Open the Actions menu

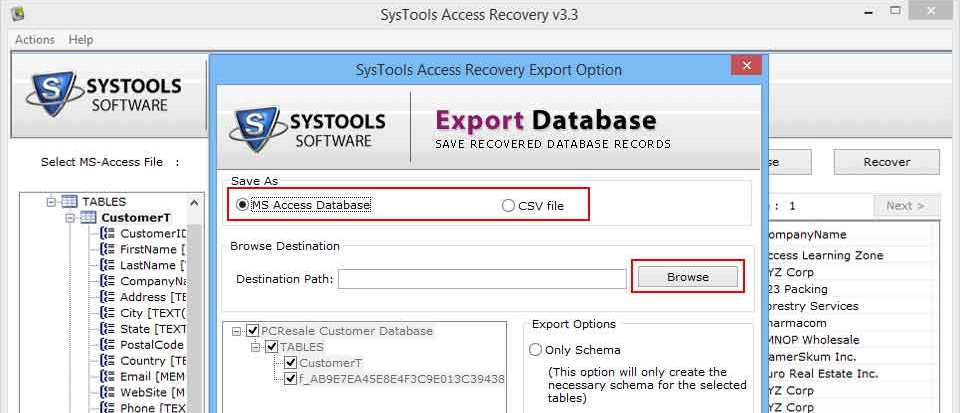(x=34, y=39)
